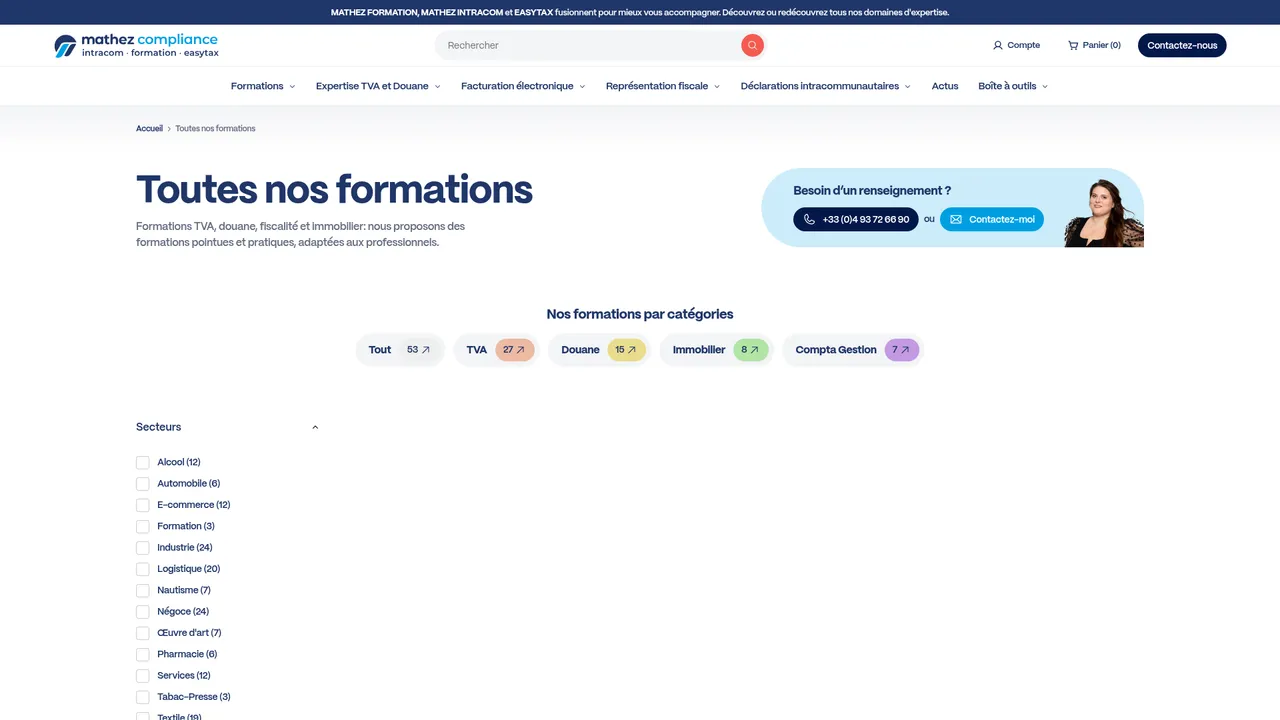Check the Formation sector checkbox

coord(143,526)
